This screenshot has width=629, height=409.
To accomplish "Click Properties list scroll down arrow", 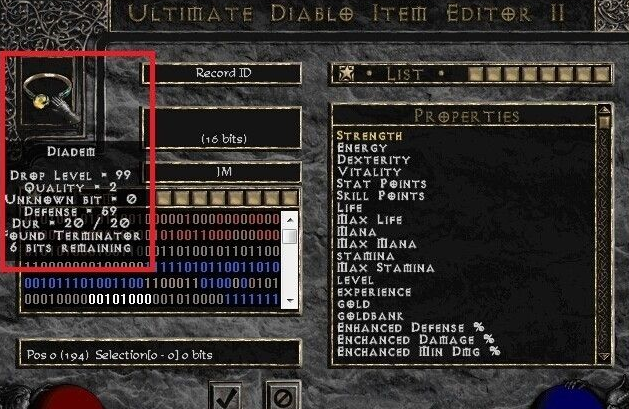I will pos(604,356).
